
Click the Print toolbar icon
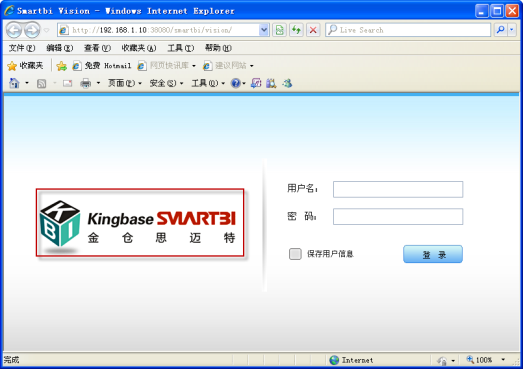86,83
